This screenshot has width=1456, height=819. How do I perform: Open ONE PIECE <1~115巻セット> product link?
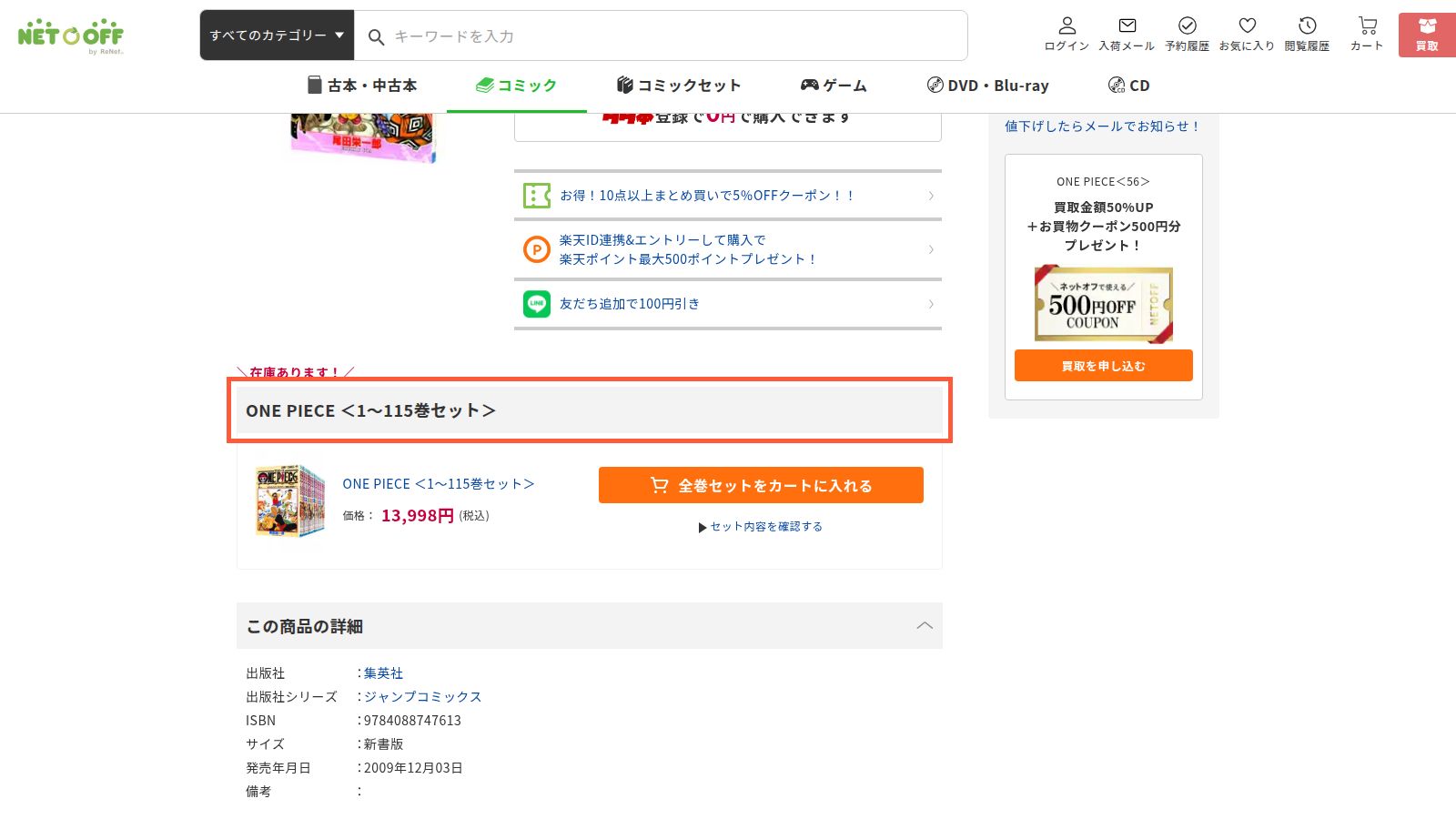[439, 484]
